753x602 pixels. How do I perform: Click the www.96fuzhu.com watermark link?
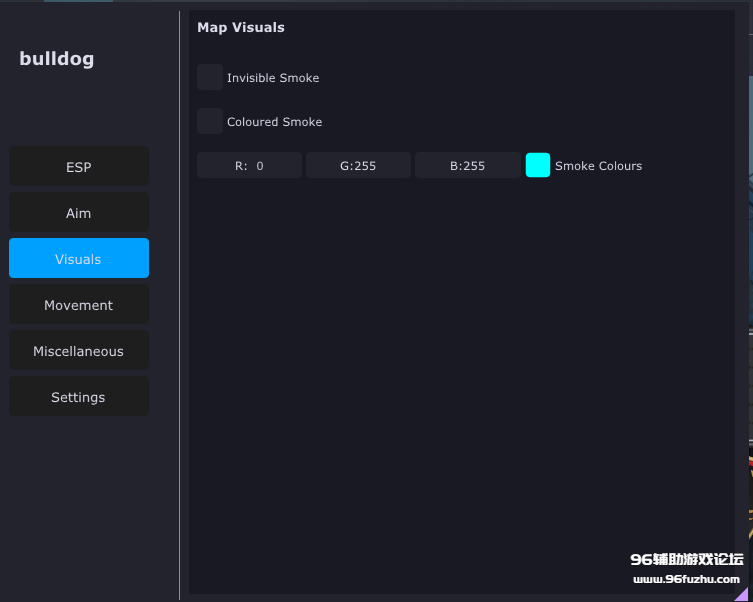(687, 580)
